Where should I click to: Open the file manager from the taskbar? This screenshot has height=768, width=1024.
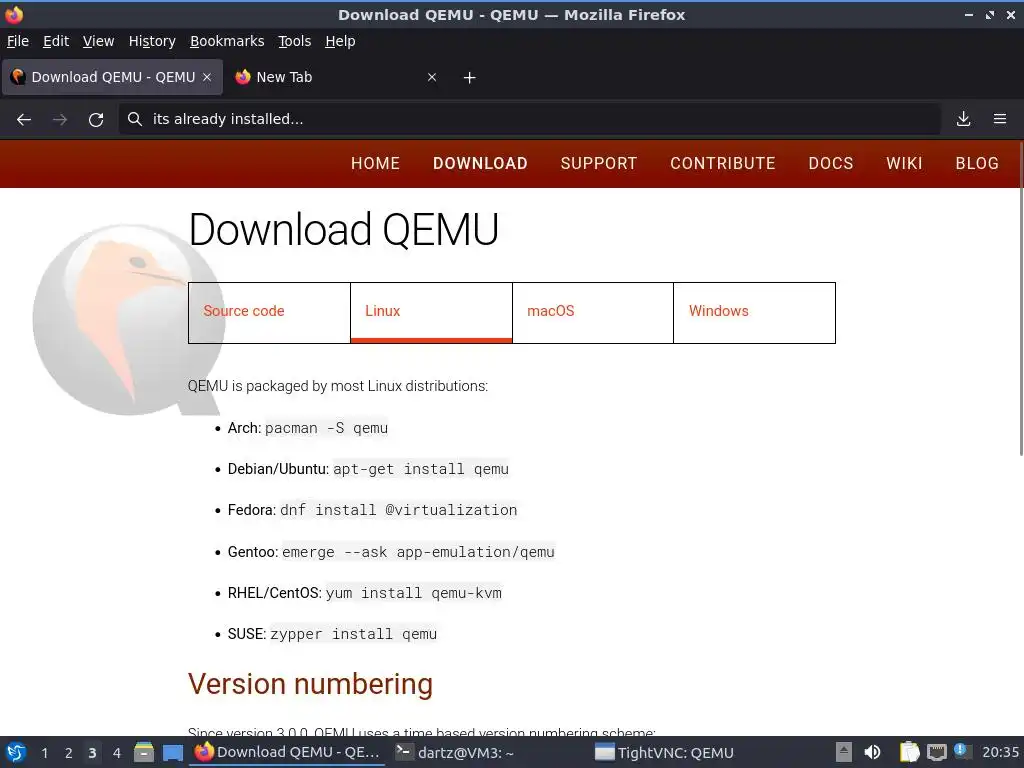click(144, 752)
